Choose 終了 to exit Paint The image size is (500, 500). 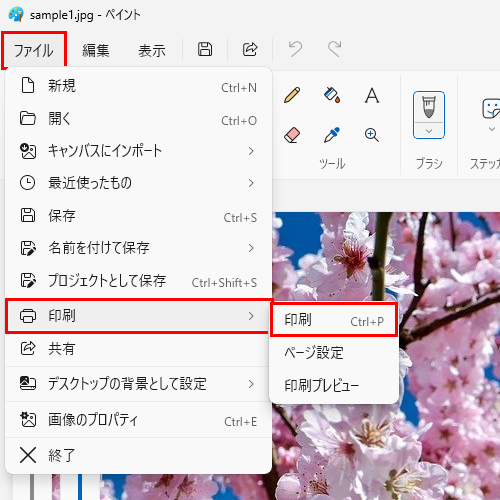(138, 455)
